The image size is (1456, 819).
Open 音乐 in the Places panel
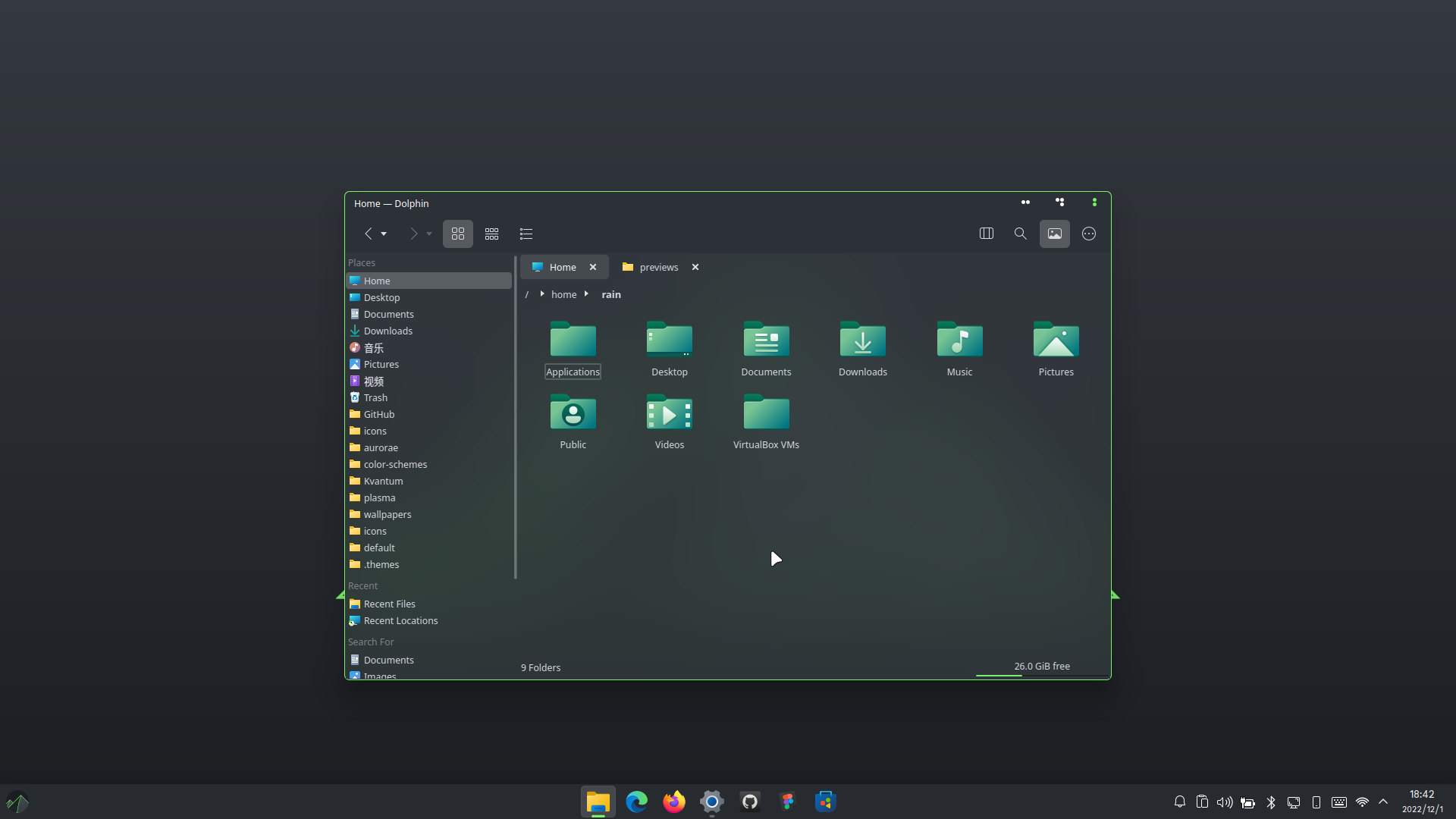429,347
